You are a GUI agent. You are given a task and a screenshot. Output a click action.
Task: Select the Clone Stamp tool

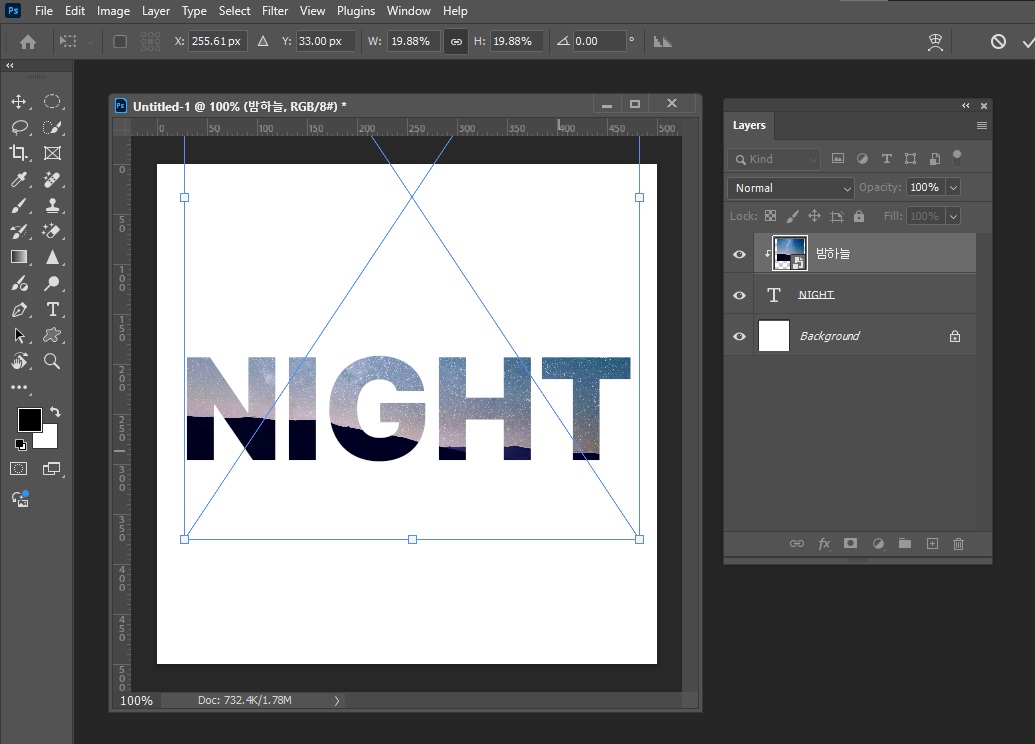pos(52,205)
